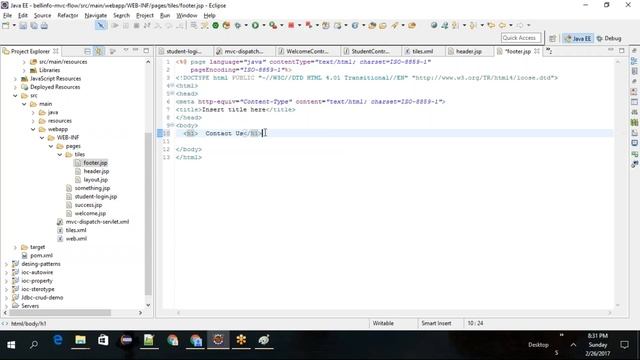
Task: Minimize the Project Explorer view
Action: tap(136, 51)
